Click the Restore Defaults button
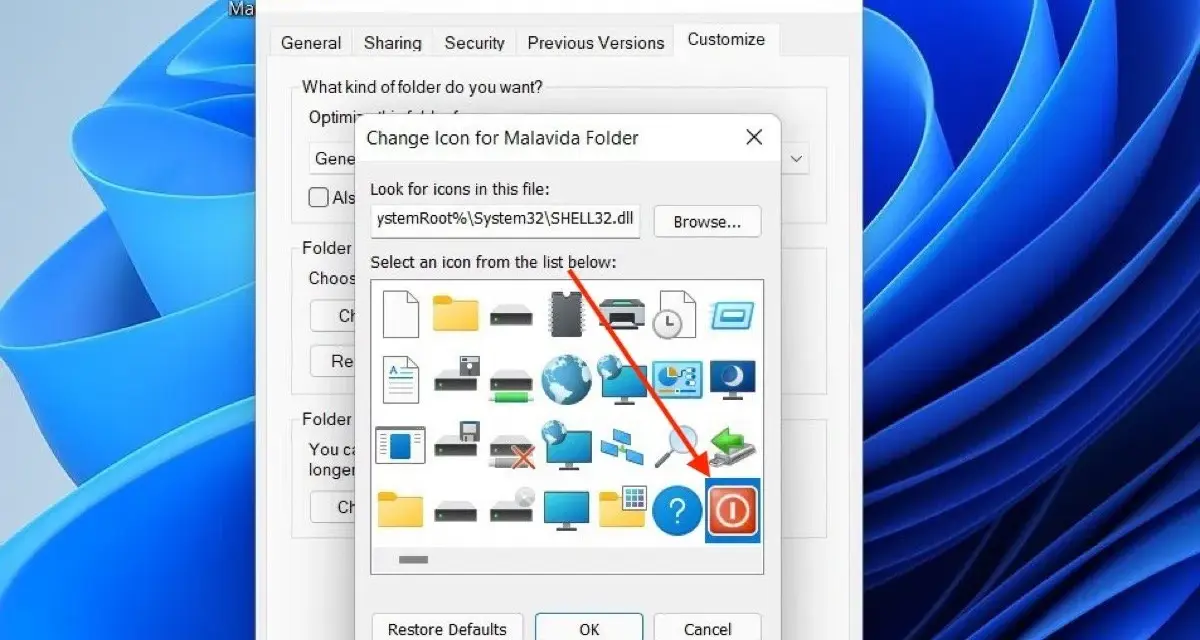 pyautogui.click(x=447, y=628)
